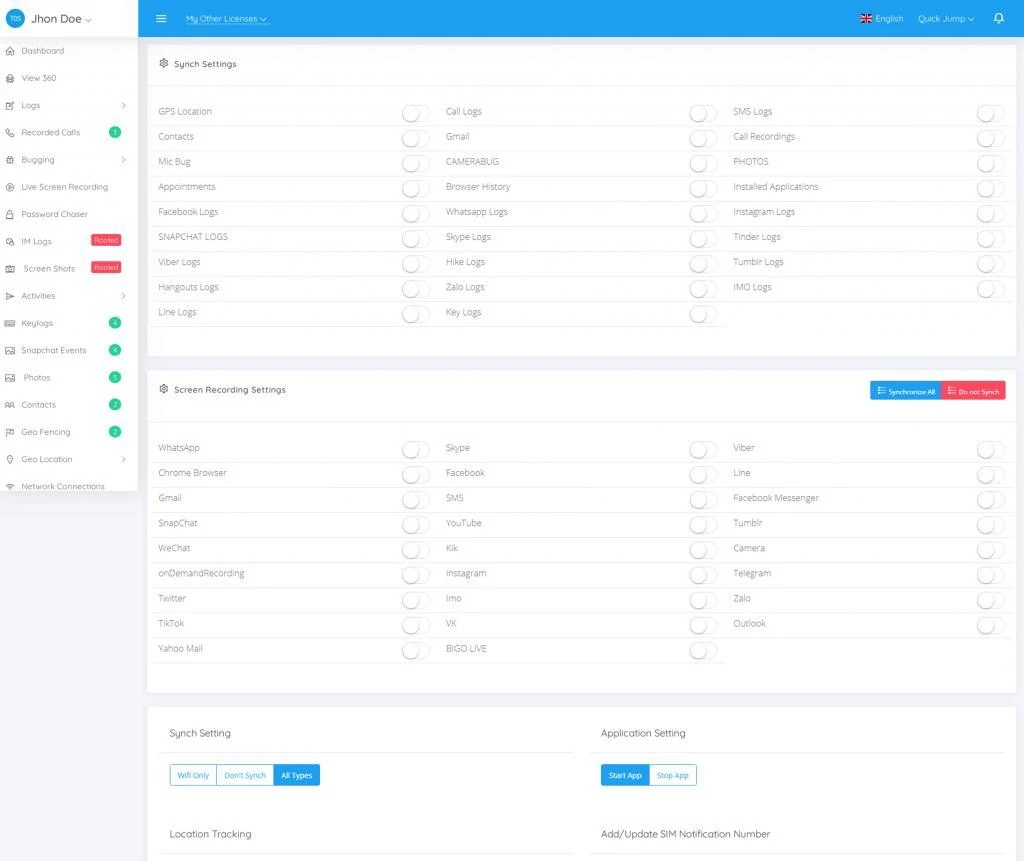Toggle Whatsapp Logs synch switch
This screenshot has height=861, width=1024.
click(x=703, y=213)
